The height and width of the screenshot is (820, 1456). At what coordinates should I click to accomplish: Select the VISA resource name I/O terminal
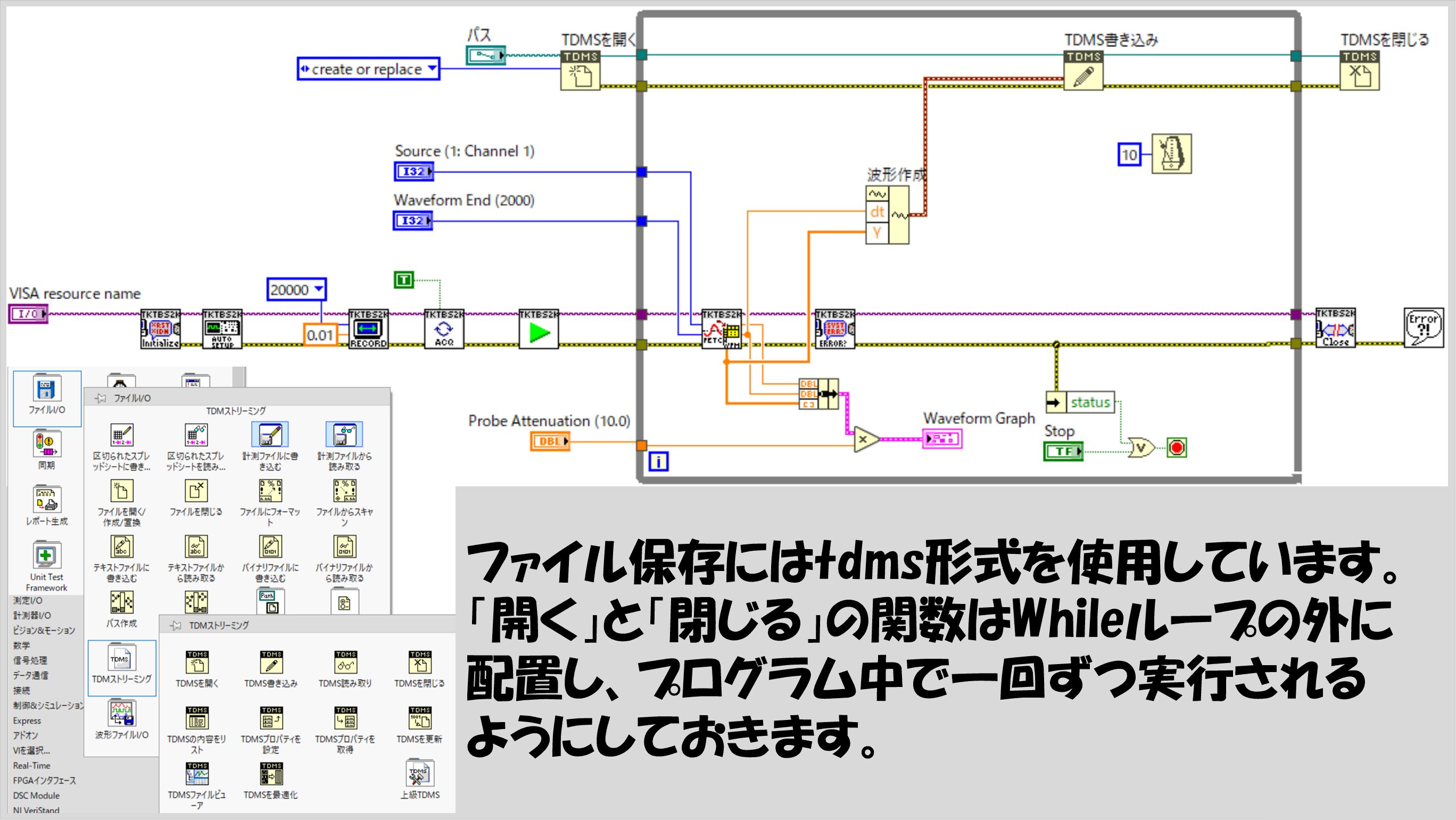(x=28, y=313)
